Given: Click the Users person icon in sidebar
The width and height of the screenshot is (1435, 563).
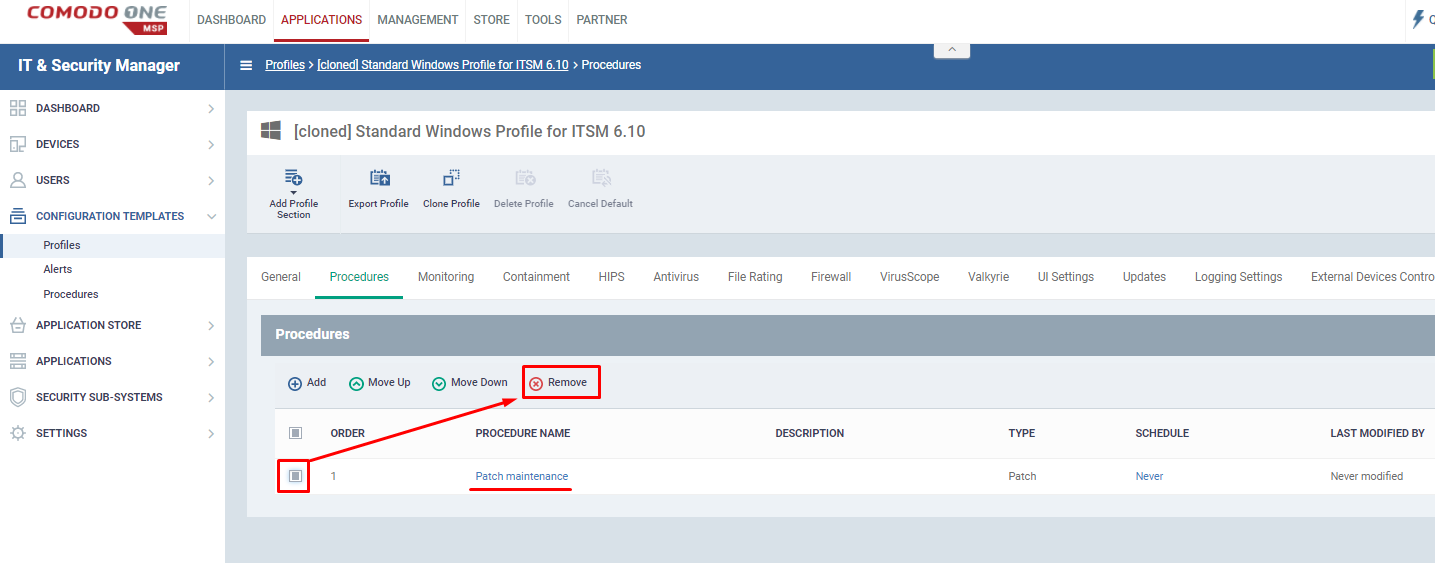Looking at the screenshot, I should coord(17,180).
